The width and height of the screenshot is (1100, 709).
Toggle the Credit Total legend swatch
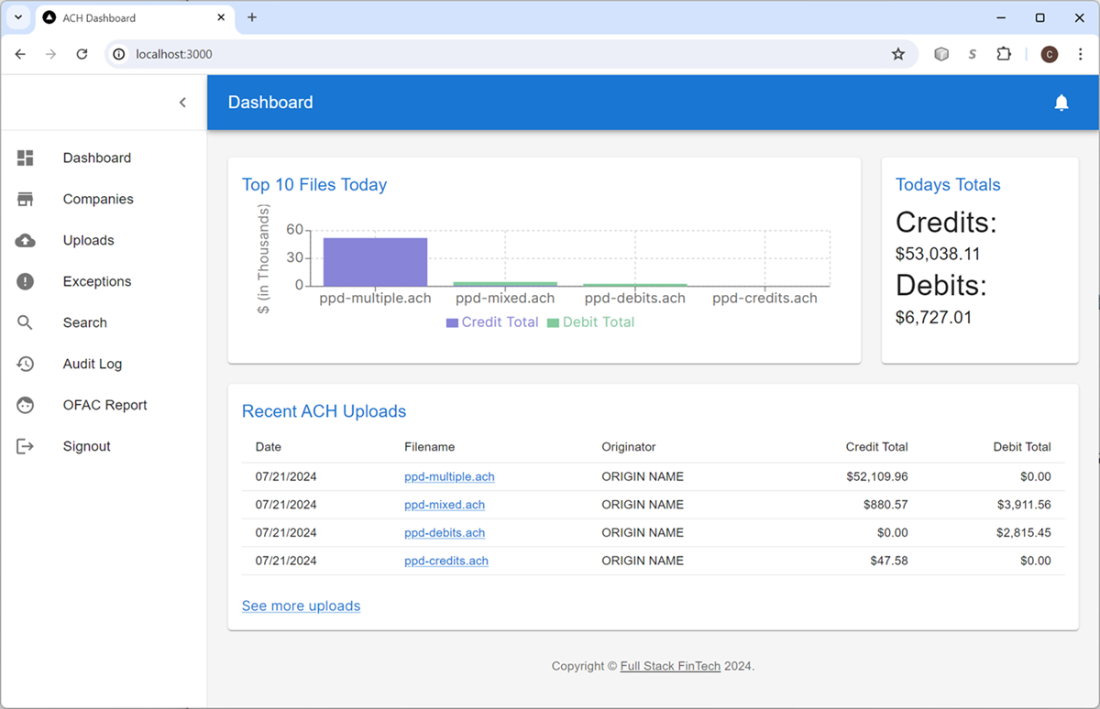click(452, 323)
